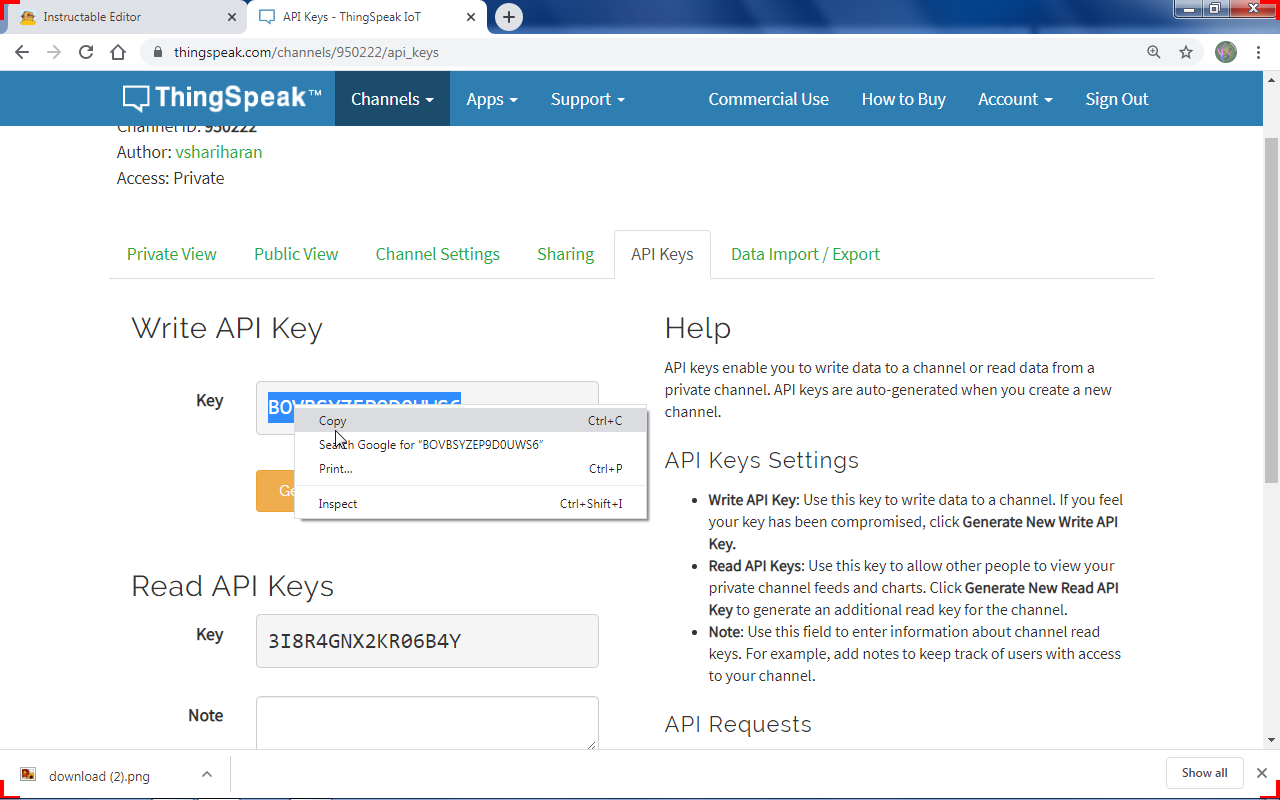Viewport: 1280px width, 800px height.
Task: Open the Commercial Use page
Action: 768,99
